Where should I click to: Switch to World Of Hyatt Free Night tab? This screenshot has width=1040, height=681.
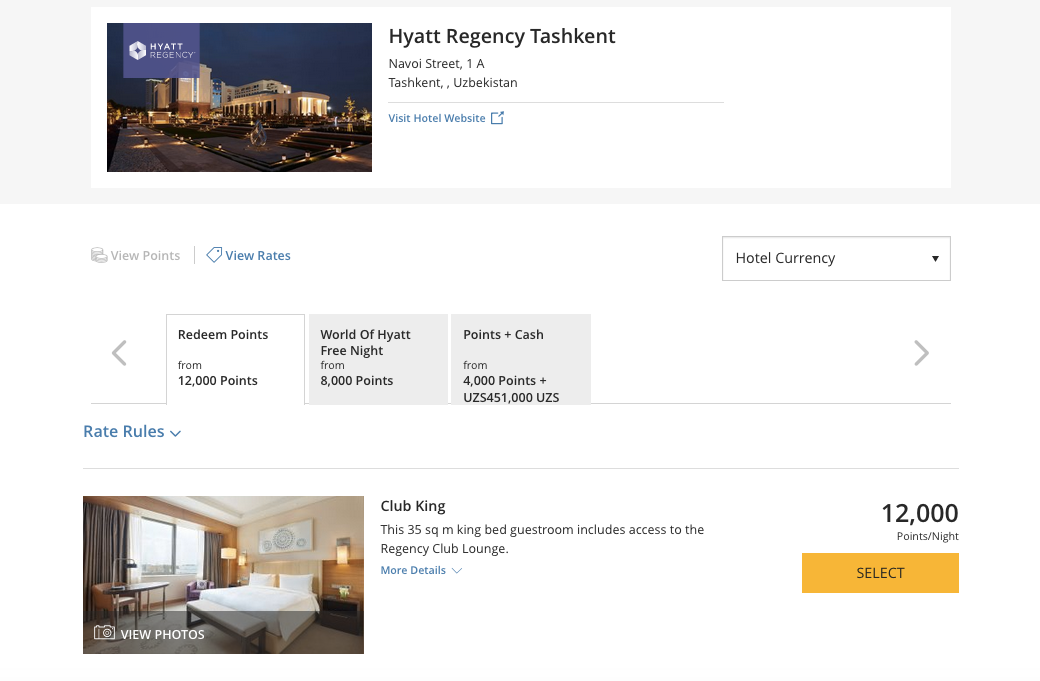[x=378, y=358]
